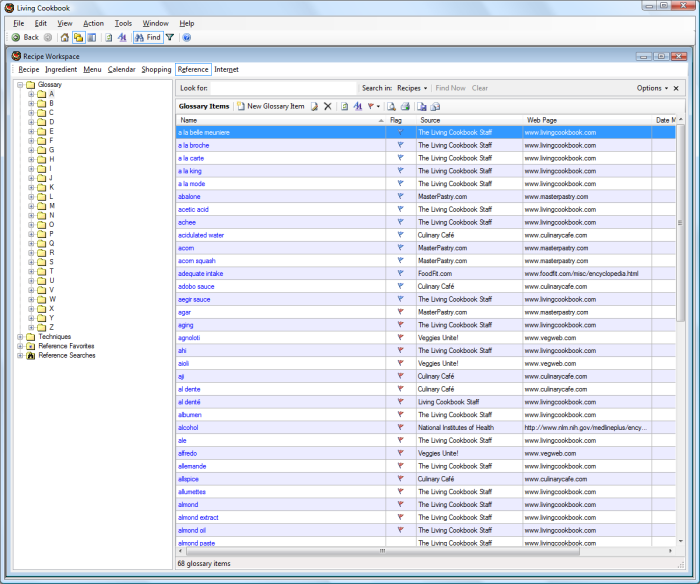Open the 'almond extract' glossary link
The height and width of the screenshot is (584, 700).
(x=198, y=517)
